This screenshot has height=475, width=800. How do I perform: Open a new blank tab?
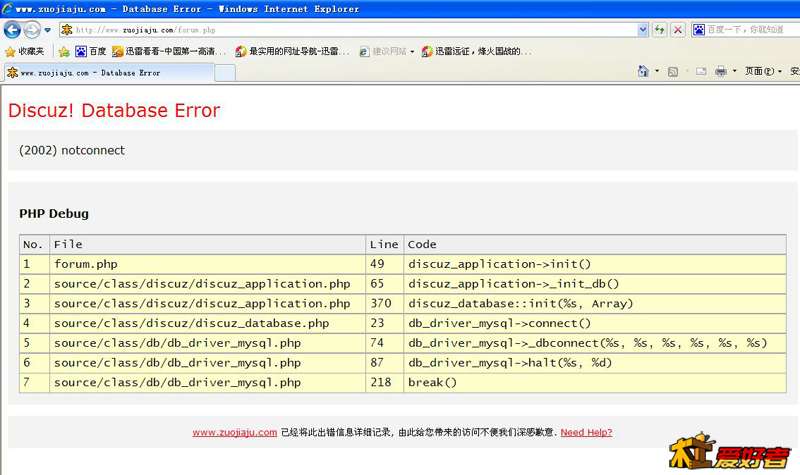[225, 73]
